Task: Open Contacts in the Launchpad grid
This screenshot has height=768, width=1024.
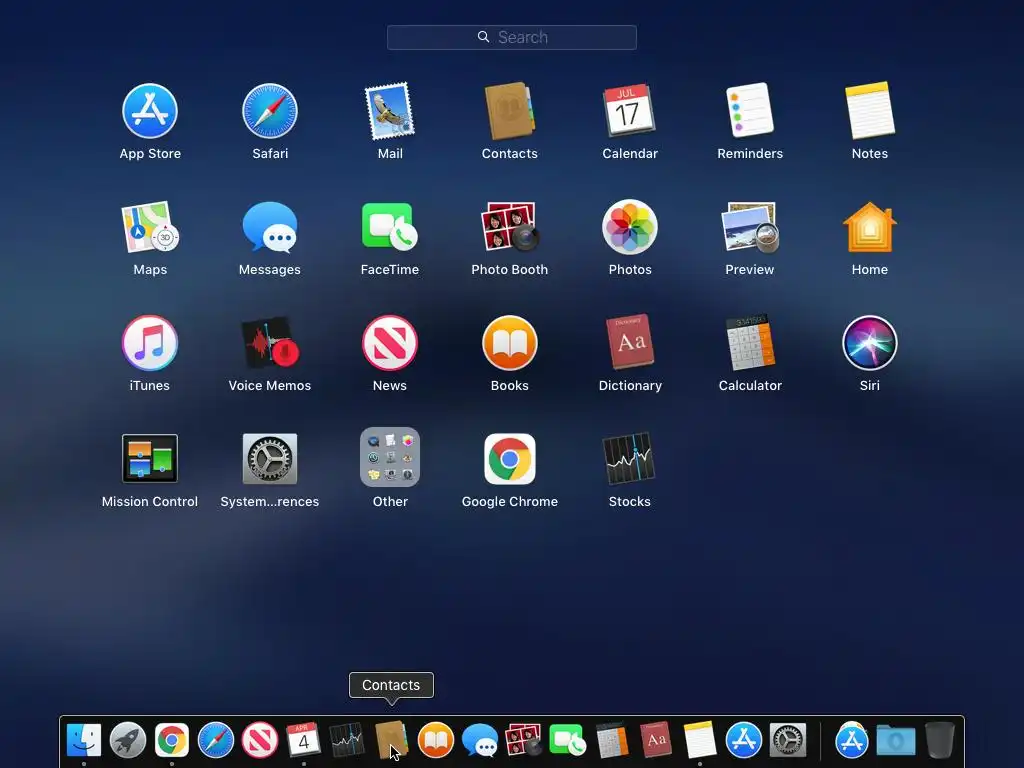Action: 509,111
